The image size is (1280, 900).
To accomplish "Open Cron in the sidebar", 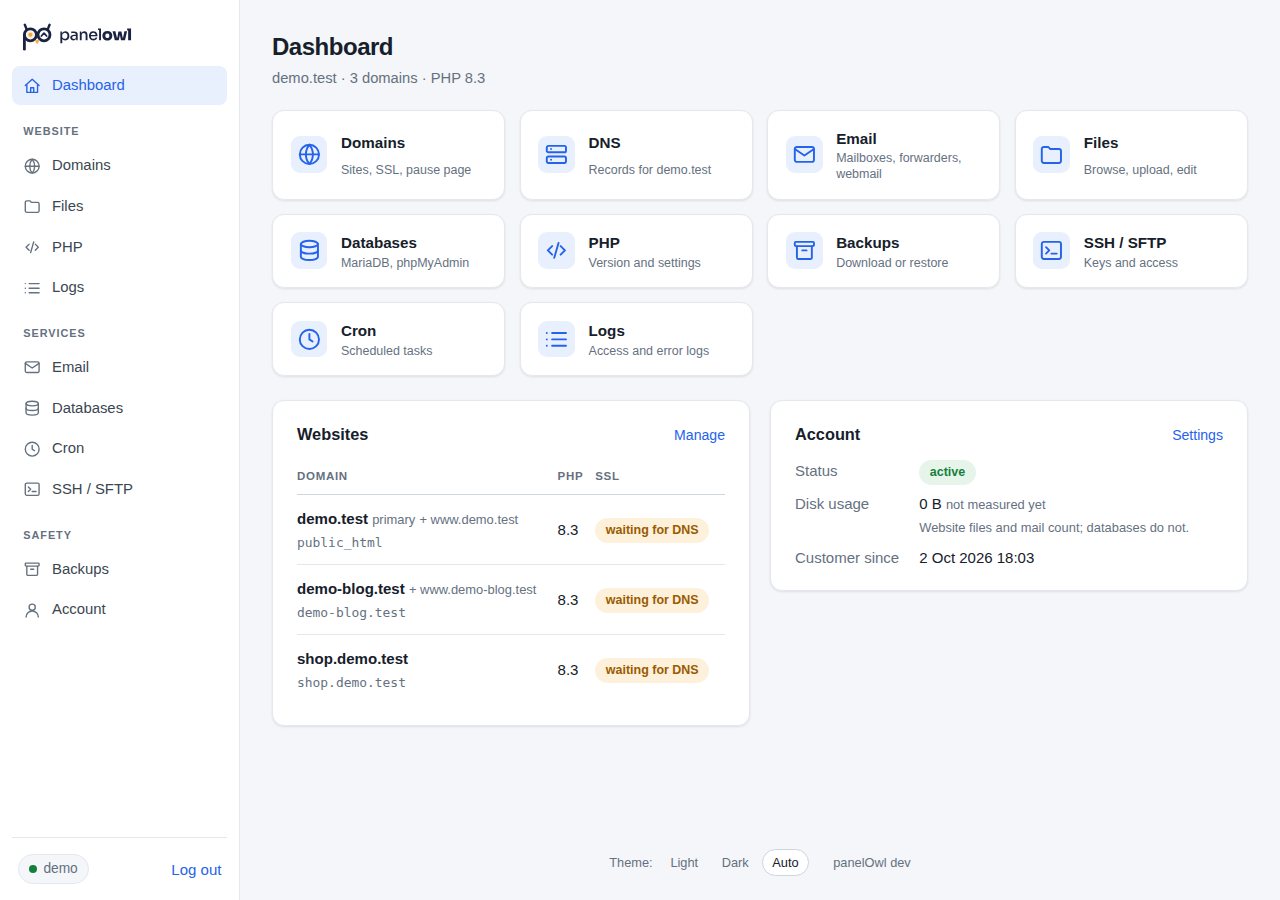I will click(x=119, y=448).
